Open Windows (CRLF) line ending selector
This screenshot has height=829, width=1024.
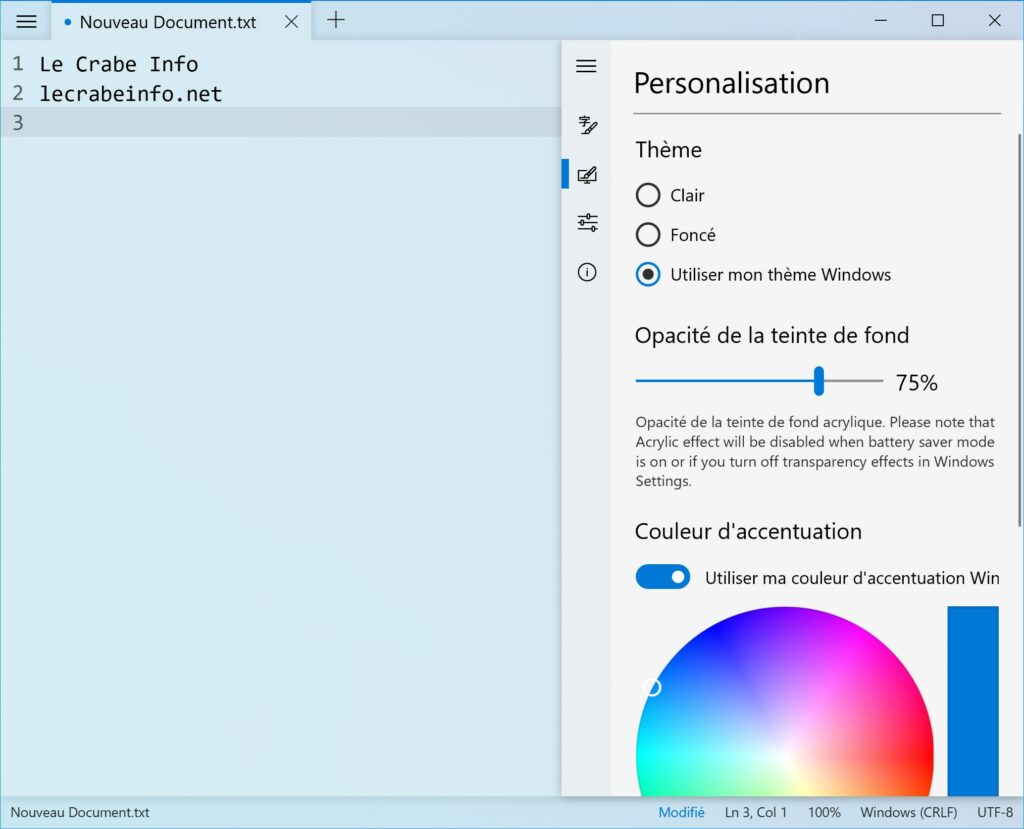908,812
